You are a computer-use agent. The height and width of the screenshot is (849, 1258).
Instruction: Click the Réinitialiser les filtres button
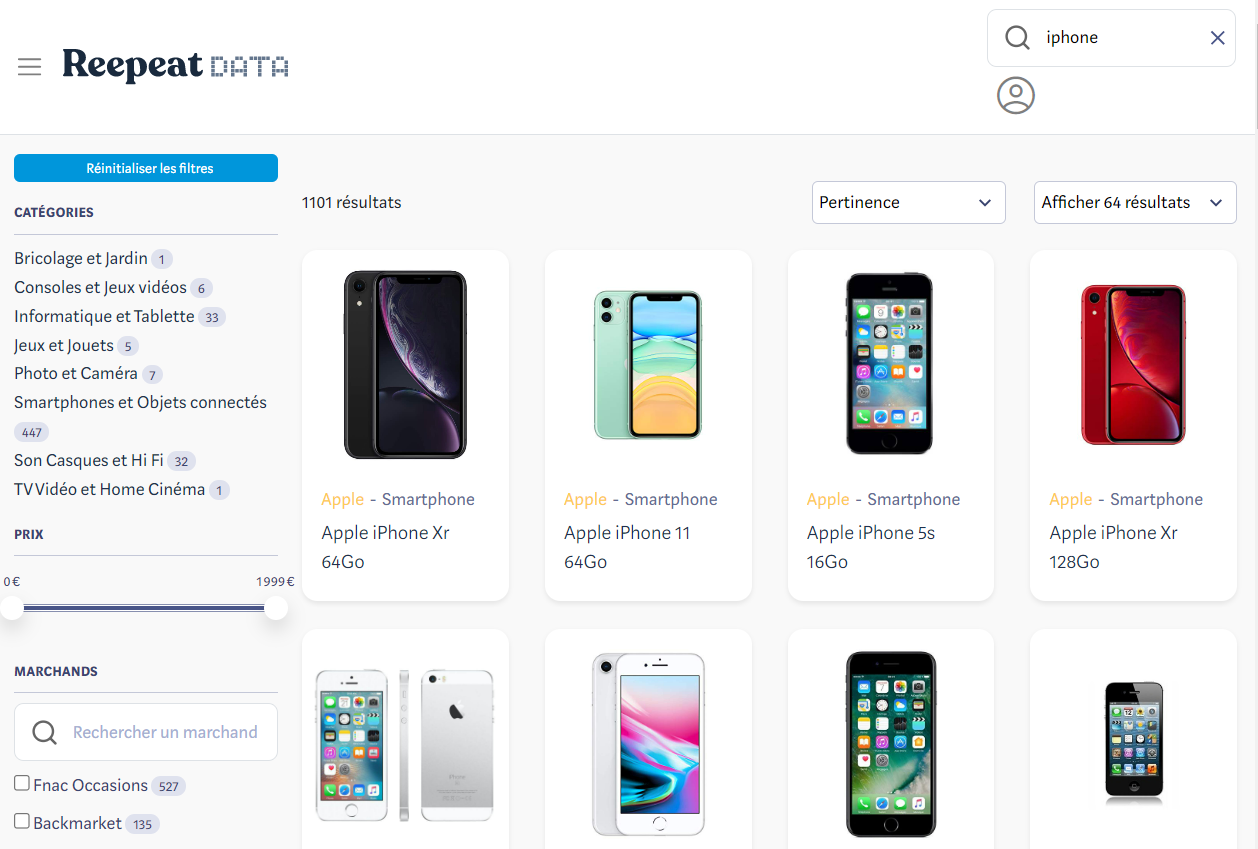click(x=146, y=168)
